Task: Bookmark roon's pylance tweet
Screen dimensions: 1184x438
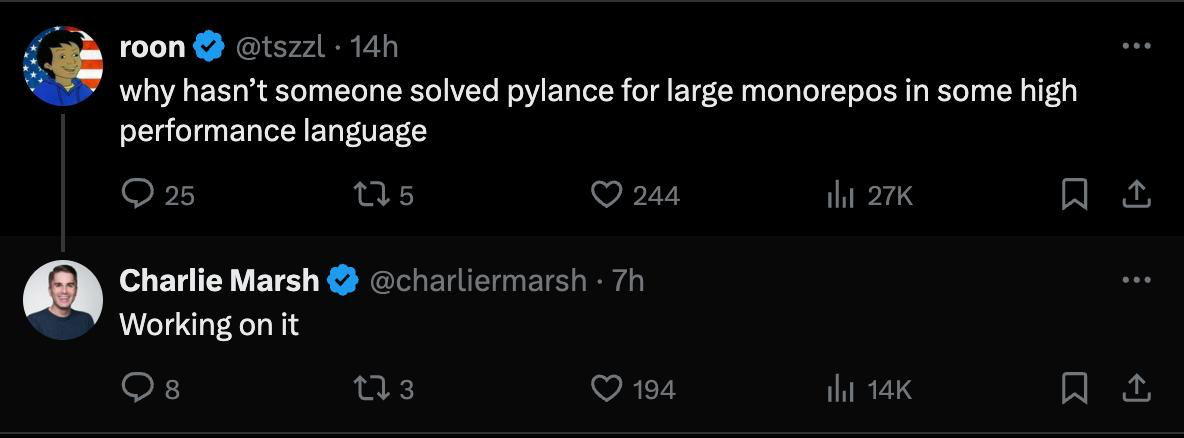Action: tap(1074, 195)
